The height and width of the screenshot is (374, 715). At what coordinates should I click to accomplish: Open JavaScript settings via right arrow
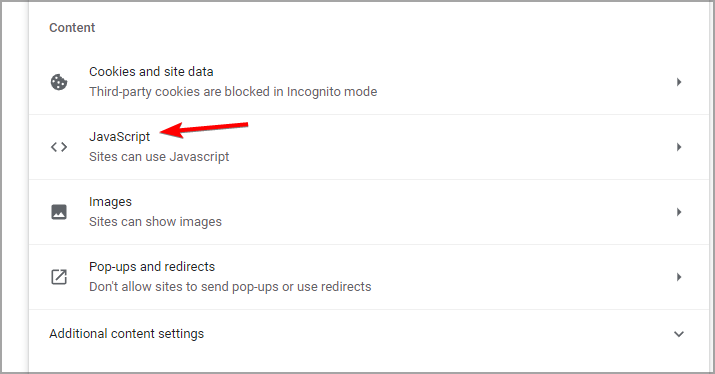coord(679,147)
